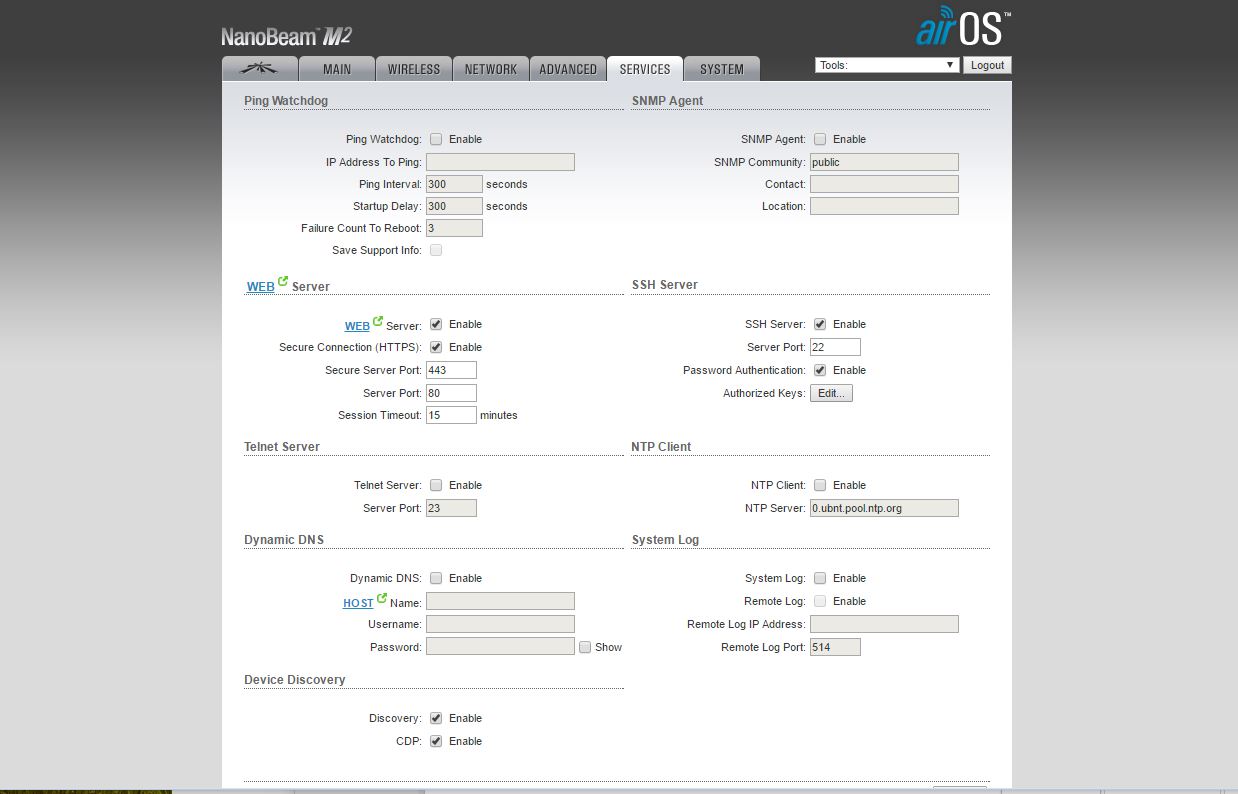Click the SSH Server Port field
The width and height of the screenshot is (1238, 794).
tap(835, 347)
